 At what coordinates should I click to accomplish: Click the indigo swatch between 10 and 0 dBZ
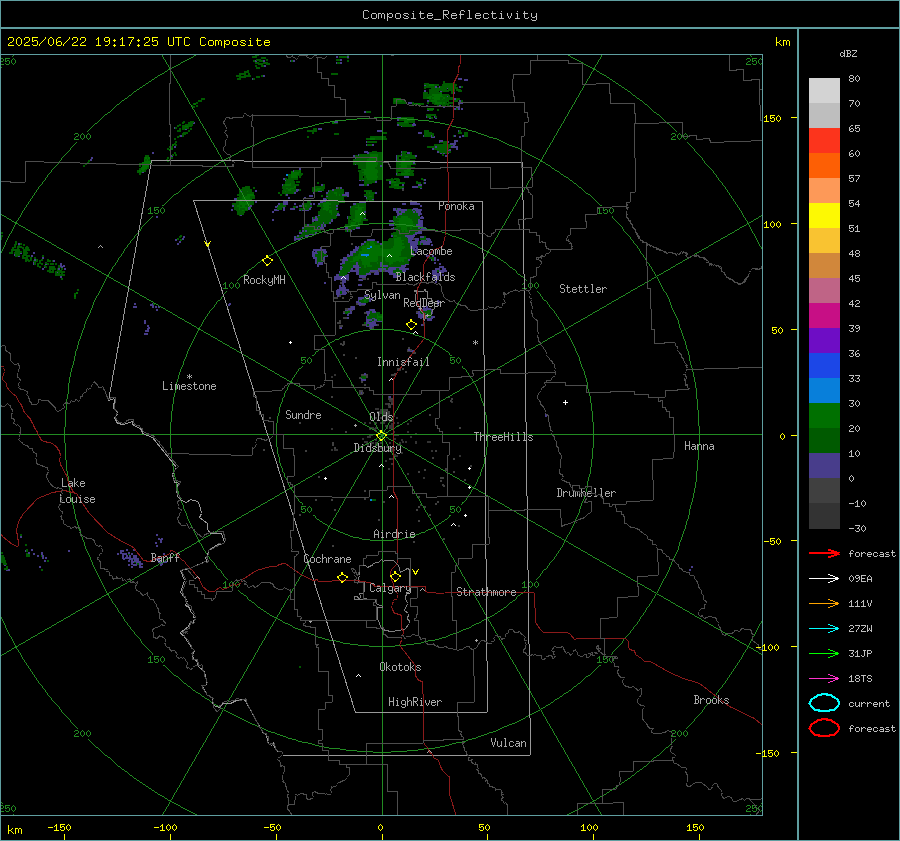[x=824, y=466]
